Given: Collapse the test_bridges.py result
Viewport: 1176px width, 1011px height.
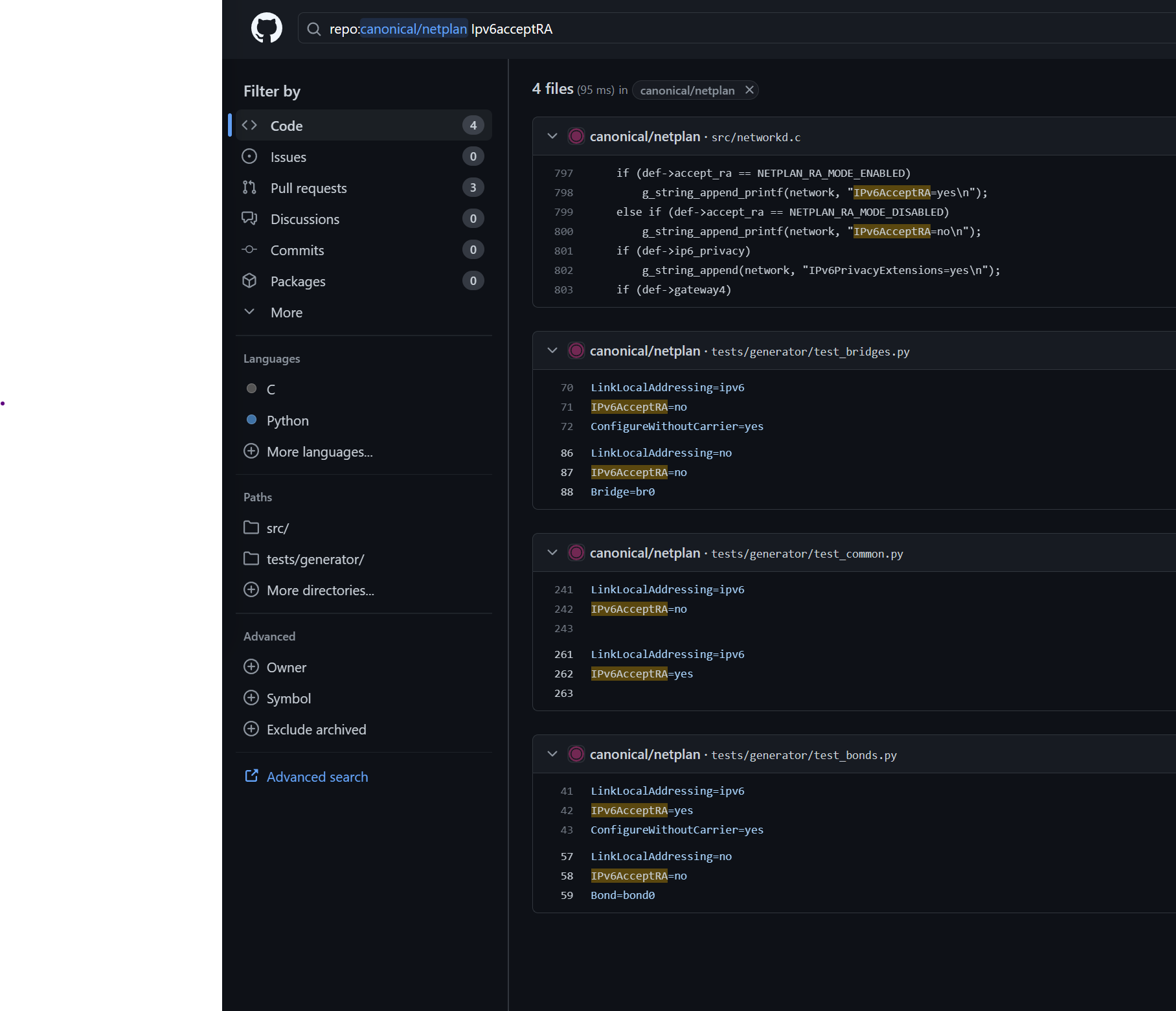Looking at the screenshot, I should pos(552,350).
